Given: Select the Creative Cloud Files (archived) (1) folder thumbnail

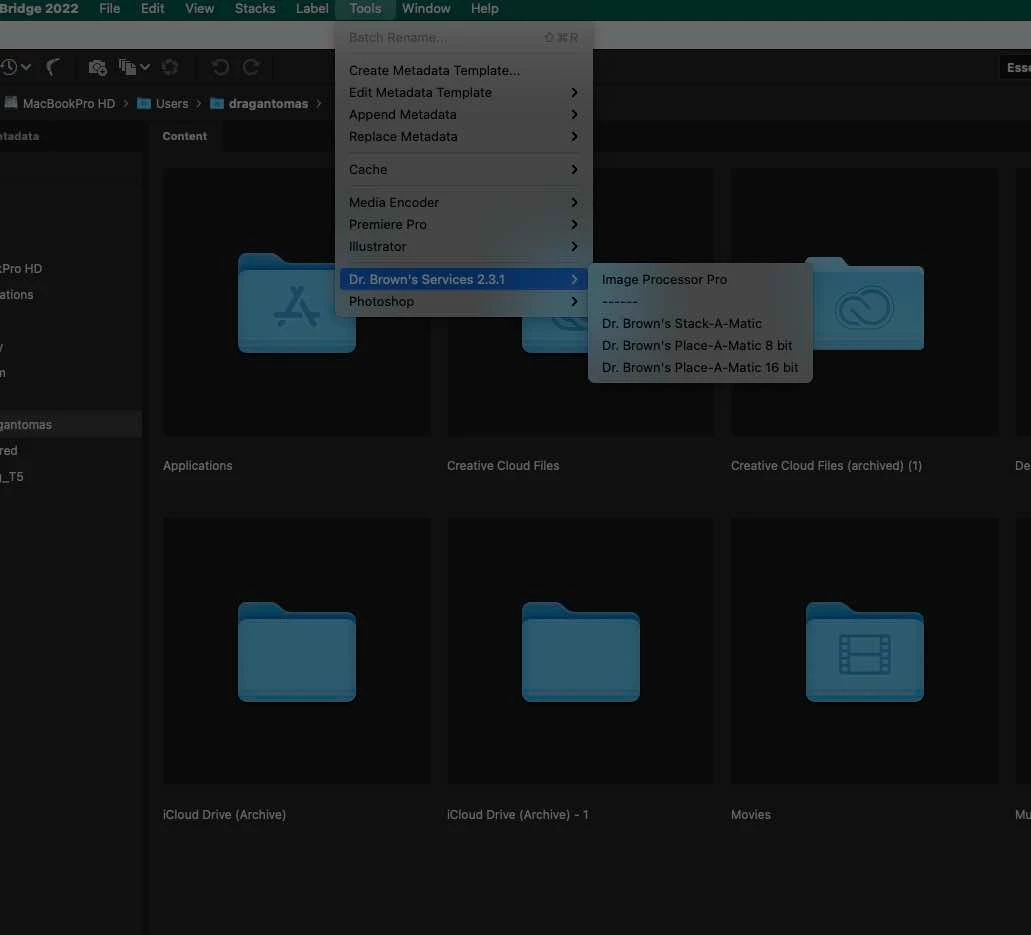Looking at the screenshot, I should pos(865,302).
